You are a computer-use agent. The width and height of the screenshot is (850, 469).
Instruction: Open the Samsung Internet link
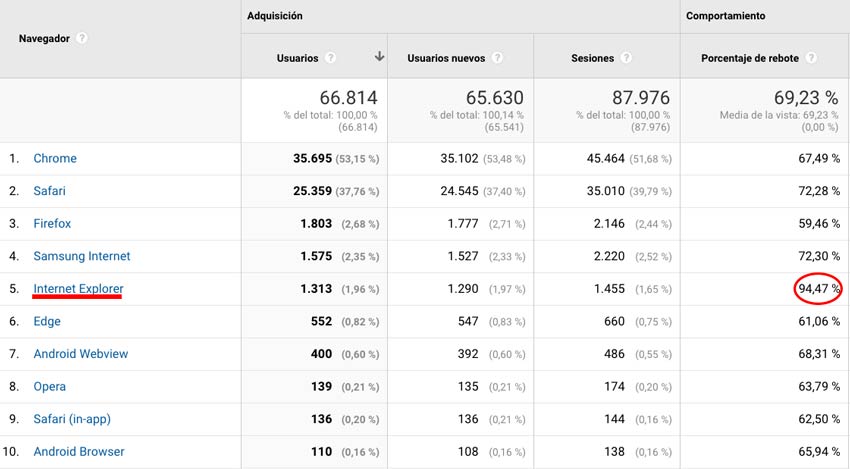[x=82, y=256]
